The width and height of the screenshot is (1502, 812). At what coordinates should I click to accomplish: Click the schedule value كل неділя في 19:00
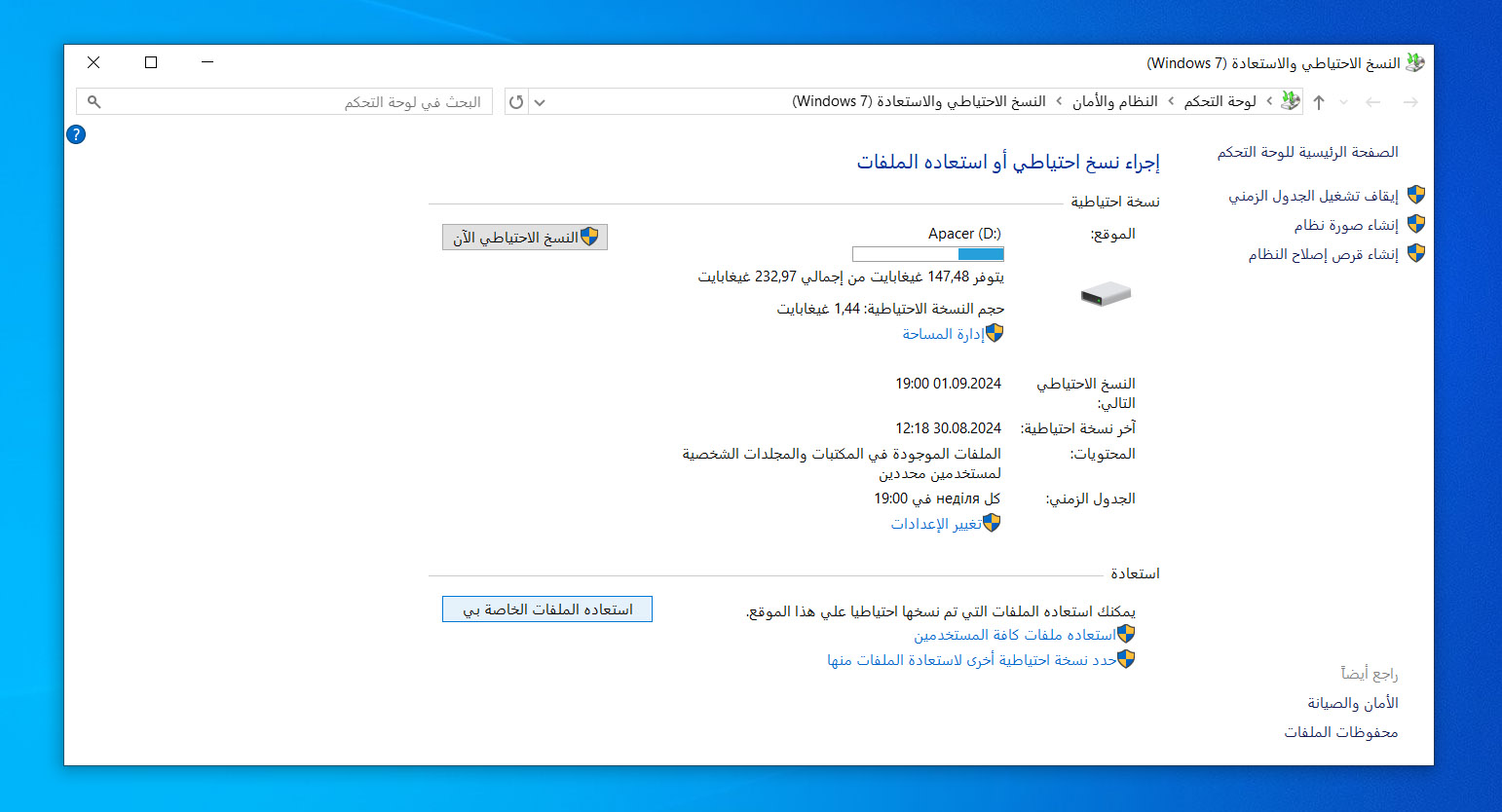(x=937, y=498)
